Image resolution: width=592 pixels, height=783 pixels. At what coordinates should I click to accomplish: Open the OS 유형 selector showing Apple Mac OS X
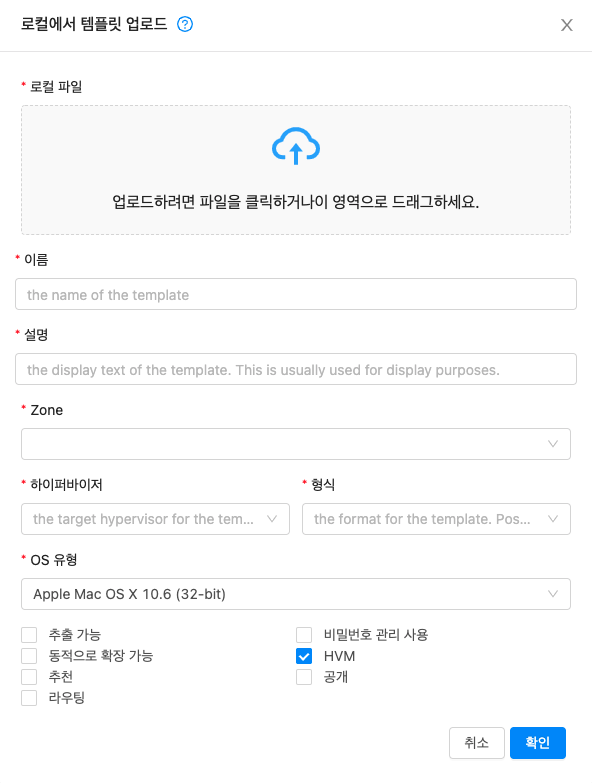coord(296,594)
